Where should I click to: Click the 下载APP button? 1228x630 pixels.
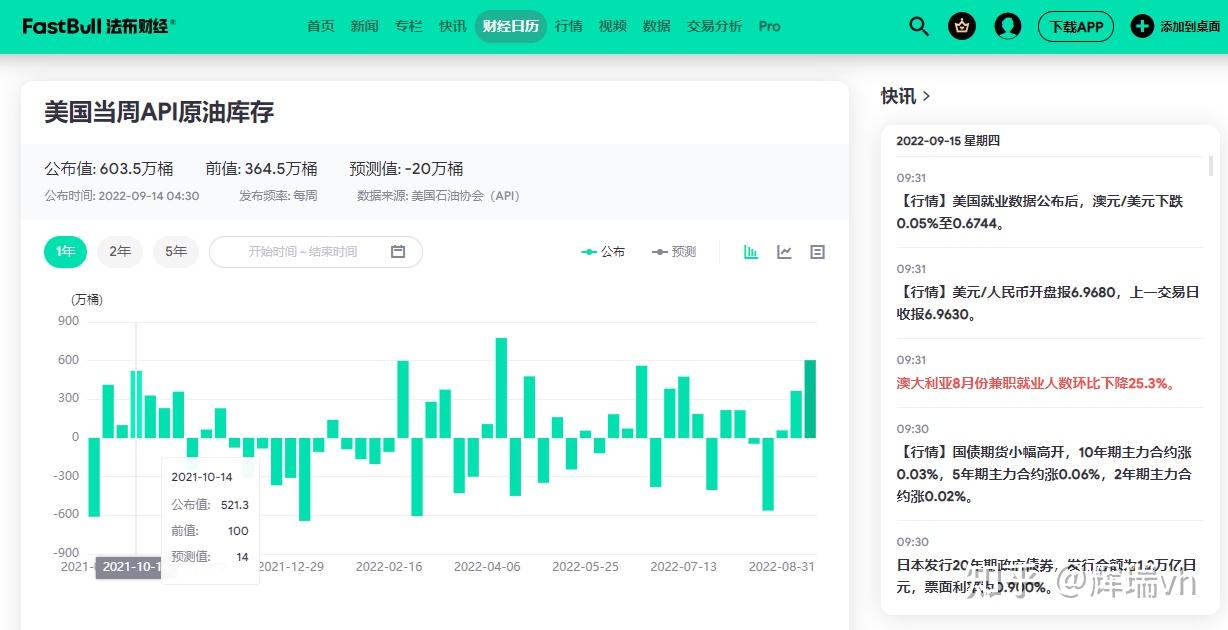tap(1076, 26)
